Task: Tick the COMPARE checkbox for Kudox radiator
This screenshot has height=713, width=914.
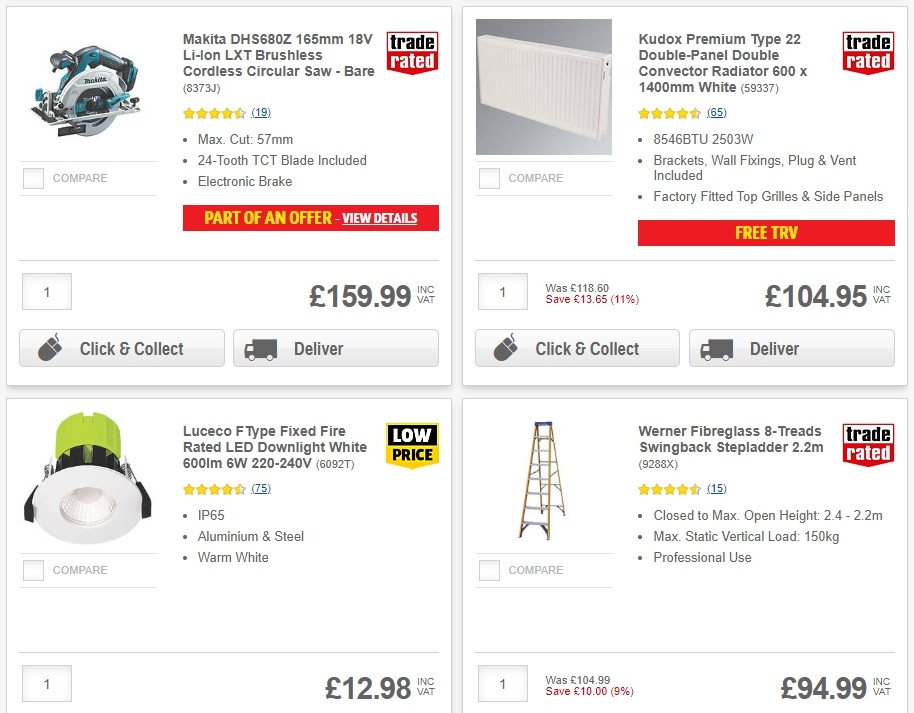Action: [489, 178]
